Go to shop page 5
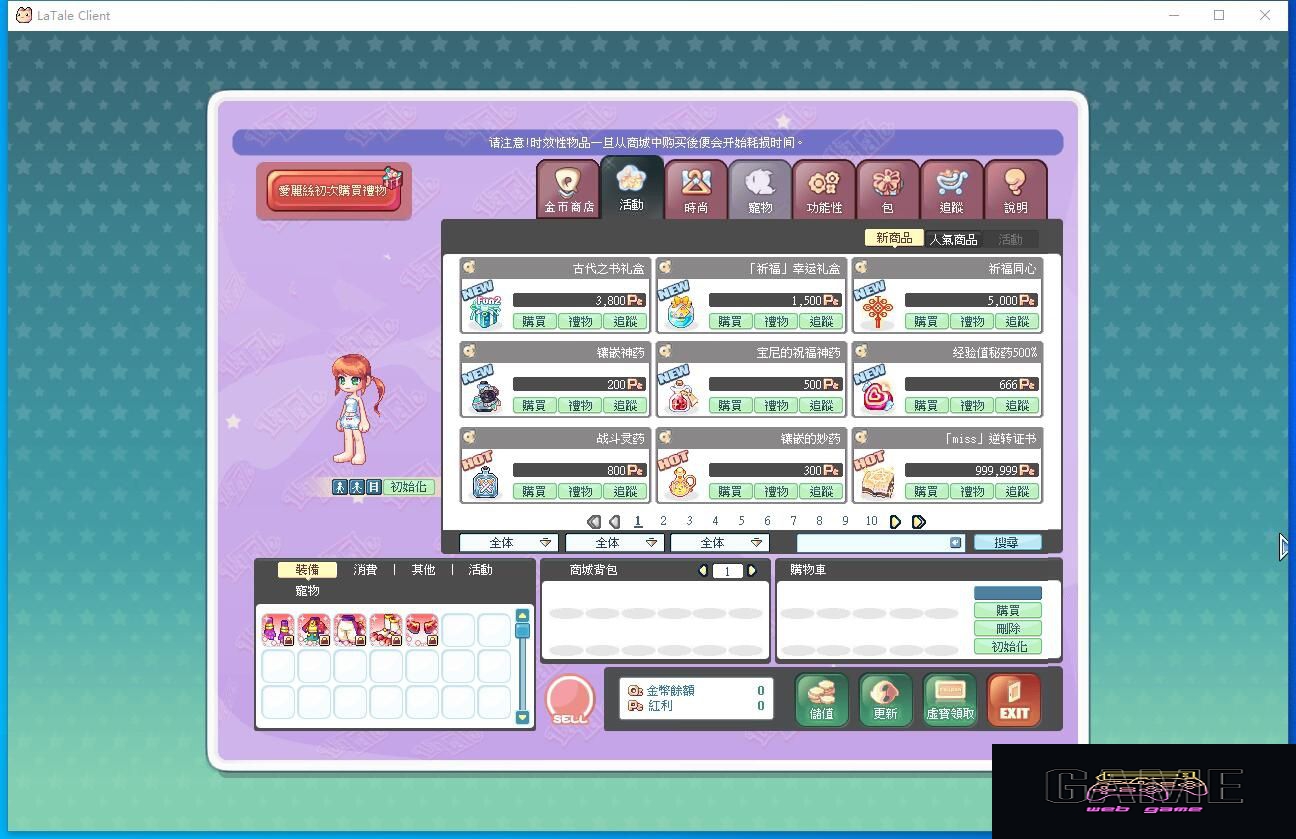Image resolution: width=1296 pixels, height=839 pixels. [x=741, y=521]
